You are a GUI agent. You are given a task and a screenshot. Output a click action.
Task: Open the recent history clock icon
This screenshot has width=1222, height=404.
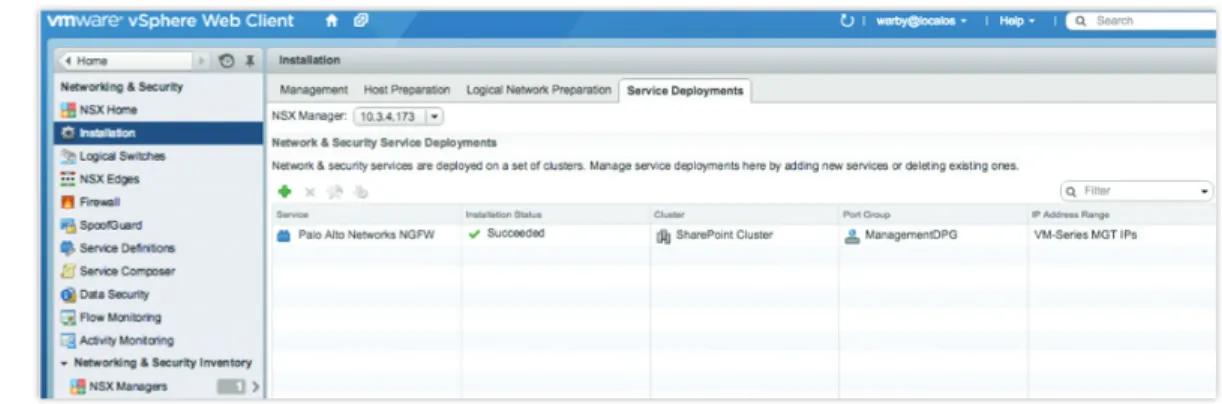click(227, 61)
